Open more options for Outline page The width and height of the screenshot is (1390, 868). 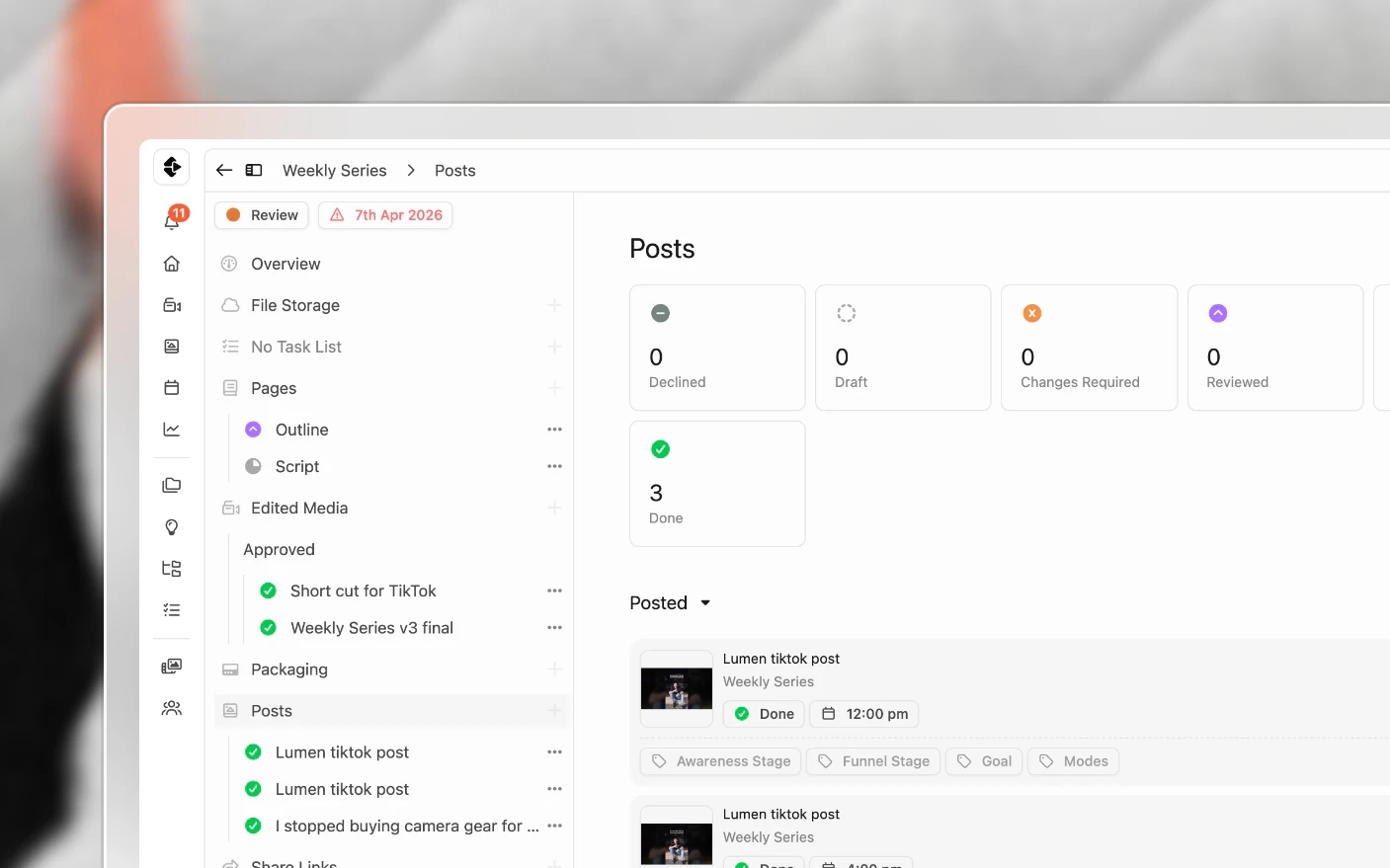tap(554, 430)
